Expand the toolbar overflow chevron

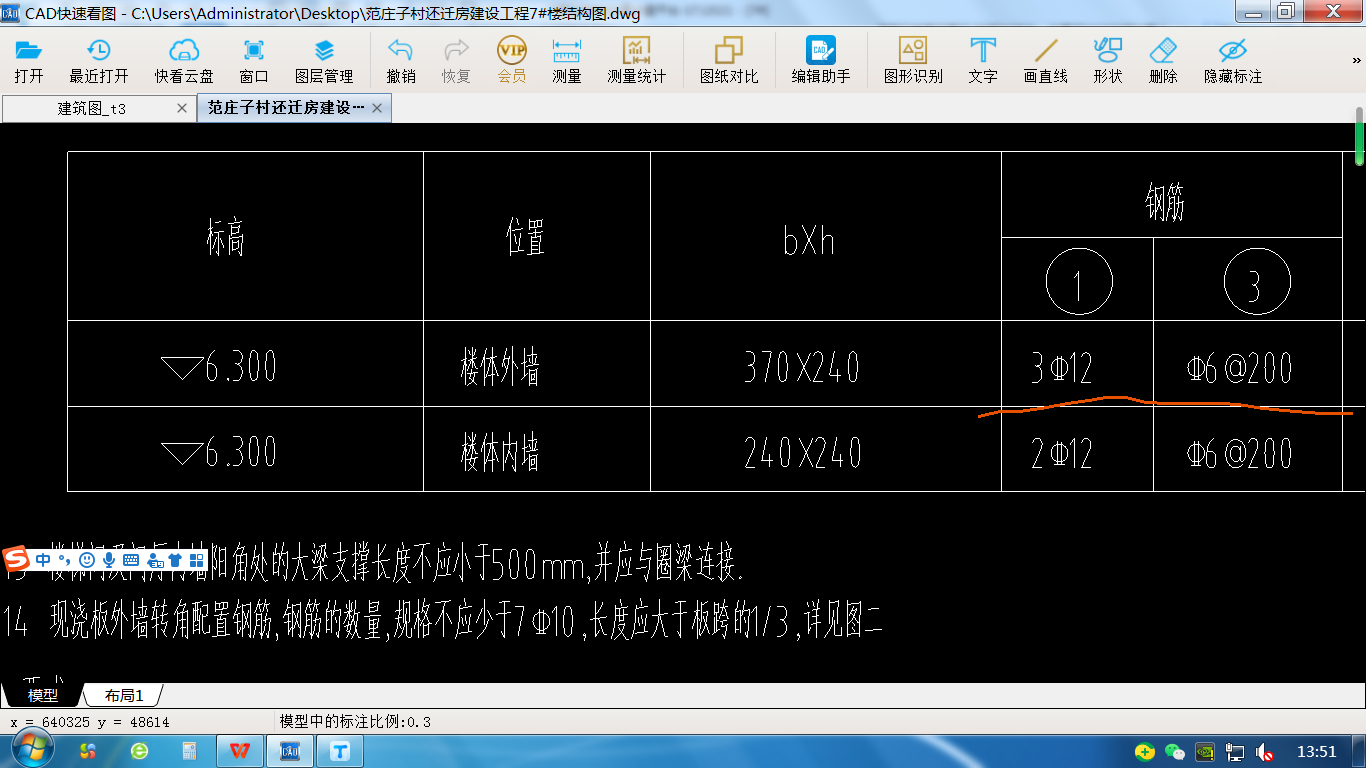tap(1358, 61)
